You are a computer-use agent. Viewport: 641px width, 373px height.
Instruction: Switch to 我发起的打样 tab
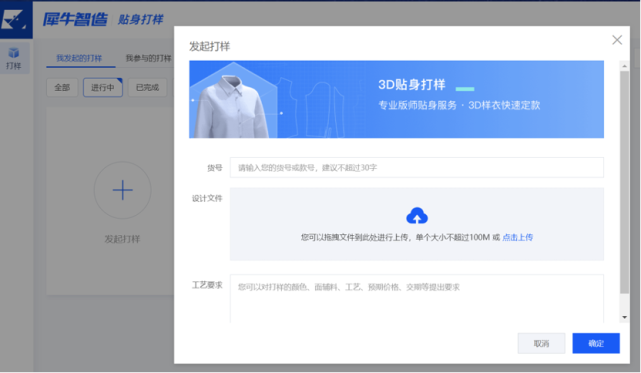[x=79, y=58]
